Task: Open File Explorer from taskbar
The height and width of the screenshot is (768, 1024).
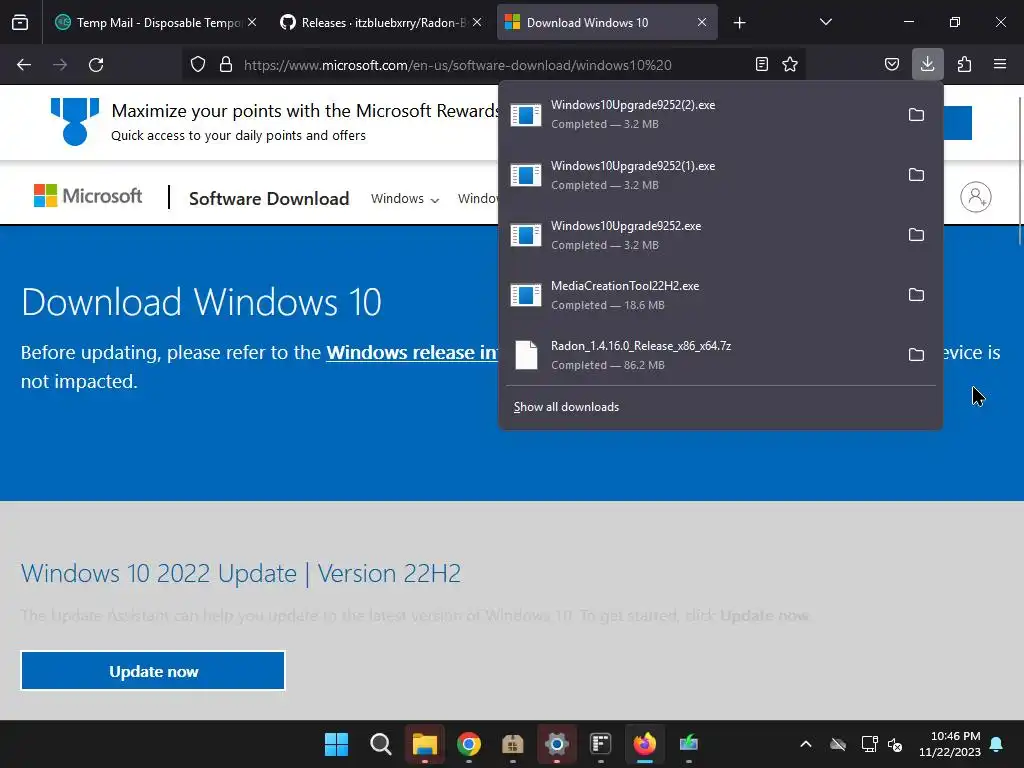Action: click(x=424, y=744)
